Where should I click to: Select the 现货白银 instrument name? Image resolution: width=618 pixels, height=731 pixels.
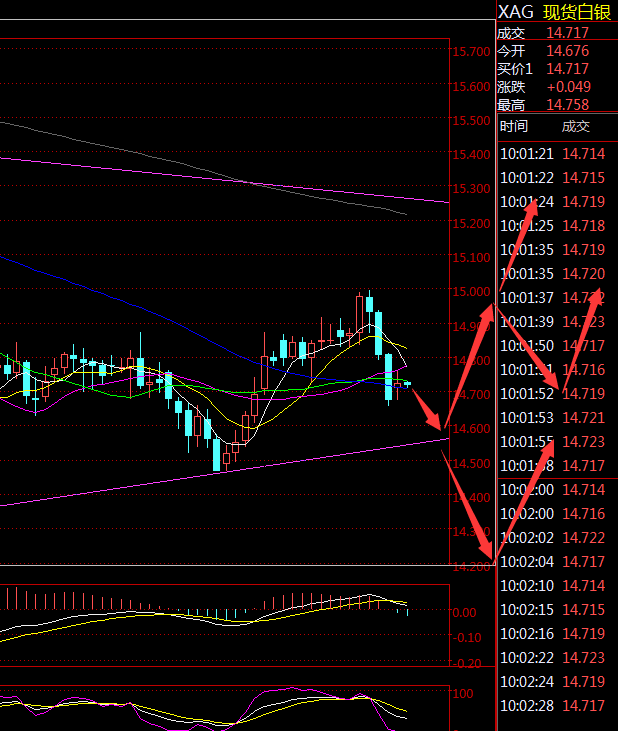(577, 12)
